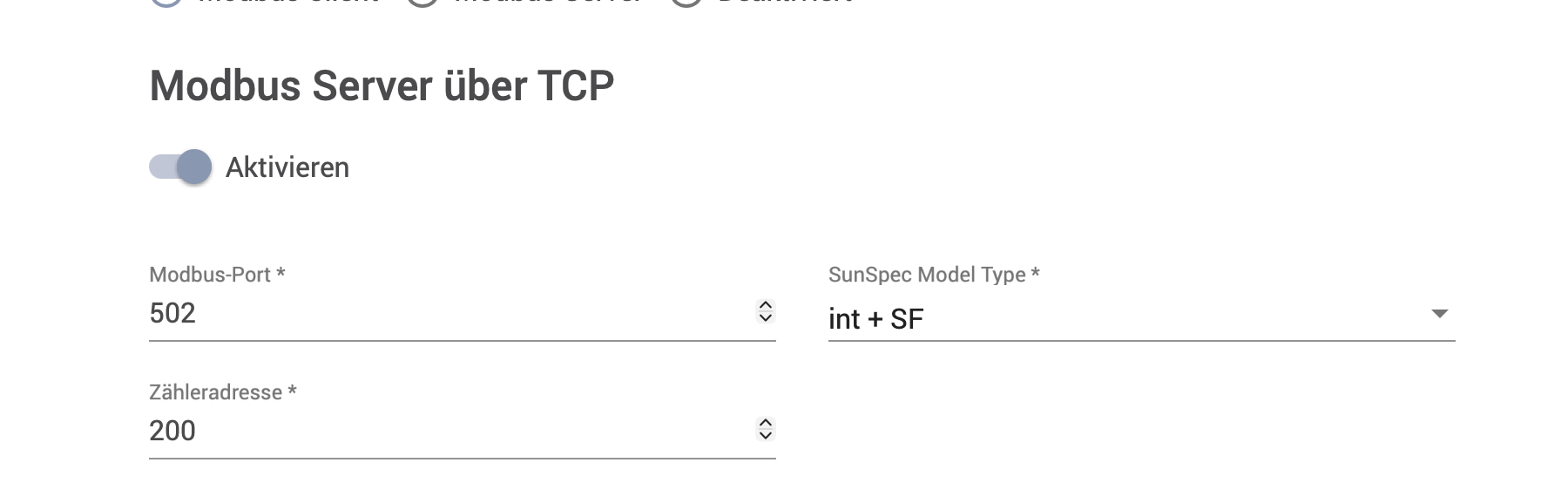
Task: Click the 'Modbus Server über TCP' heading
Action: 382,85
